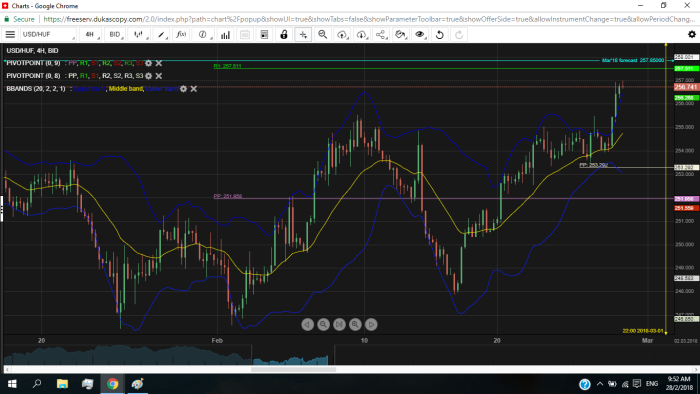Expand the USD/HUF instrument dropdown
The height and width of the screenshot is (394, 700).
pyautogui.click(x=48, y=34)
